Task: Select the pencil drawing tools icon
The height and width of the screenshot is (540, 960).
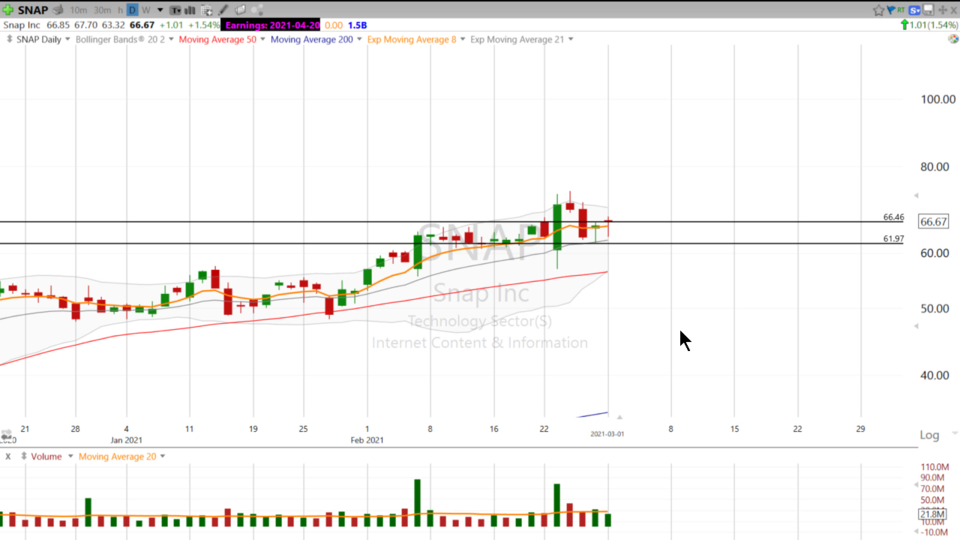Action: tap(223, 10)
